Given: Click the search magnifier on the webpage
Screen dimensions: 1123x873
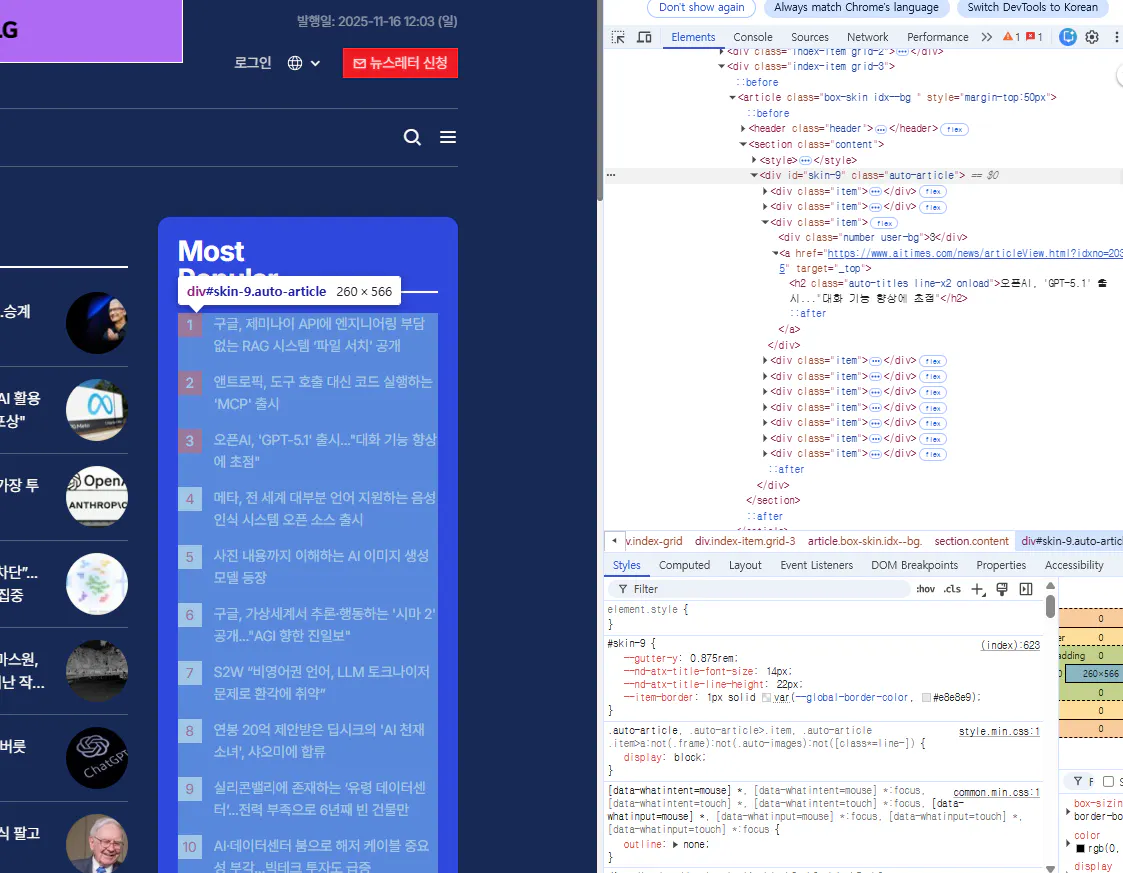Looking at the screenshot, I should (x=412, y=137).
